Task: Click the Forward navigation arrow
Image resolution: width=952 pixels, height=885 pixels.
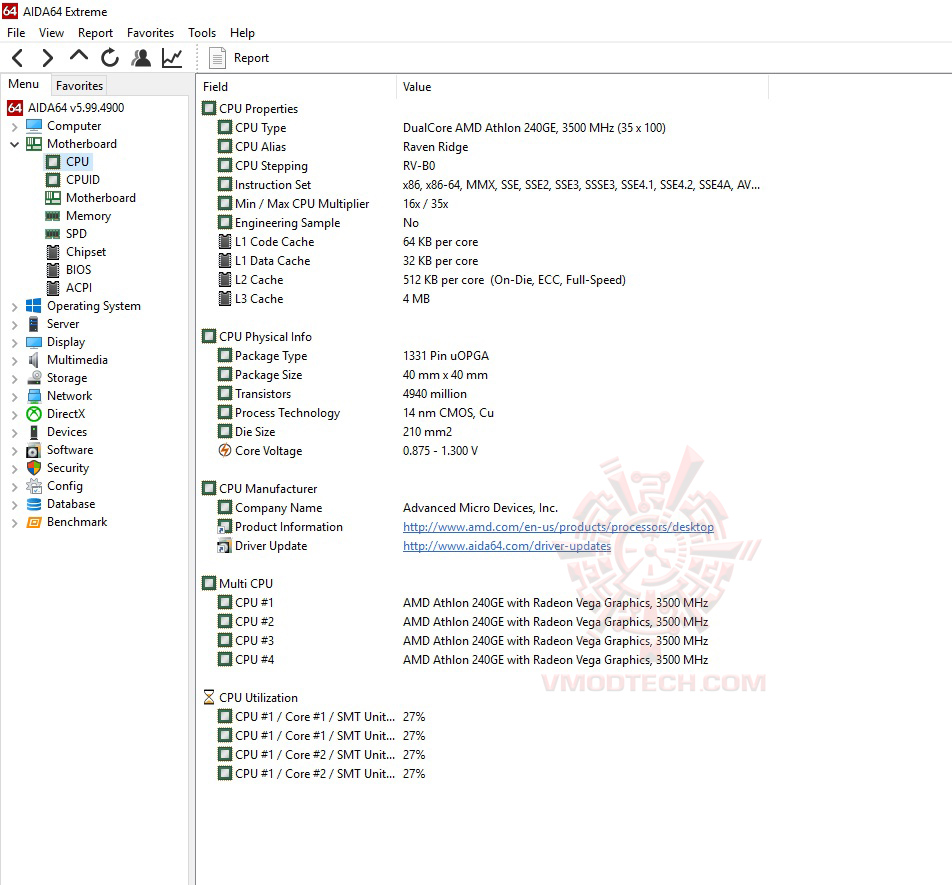Action: [x=47, y=58]
